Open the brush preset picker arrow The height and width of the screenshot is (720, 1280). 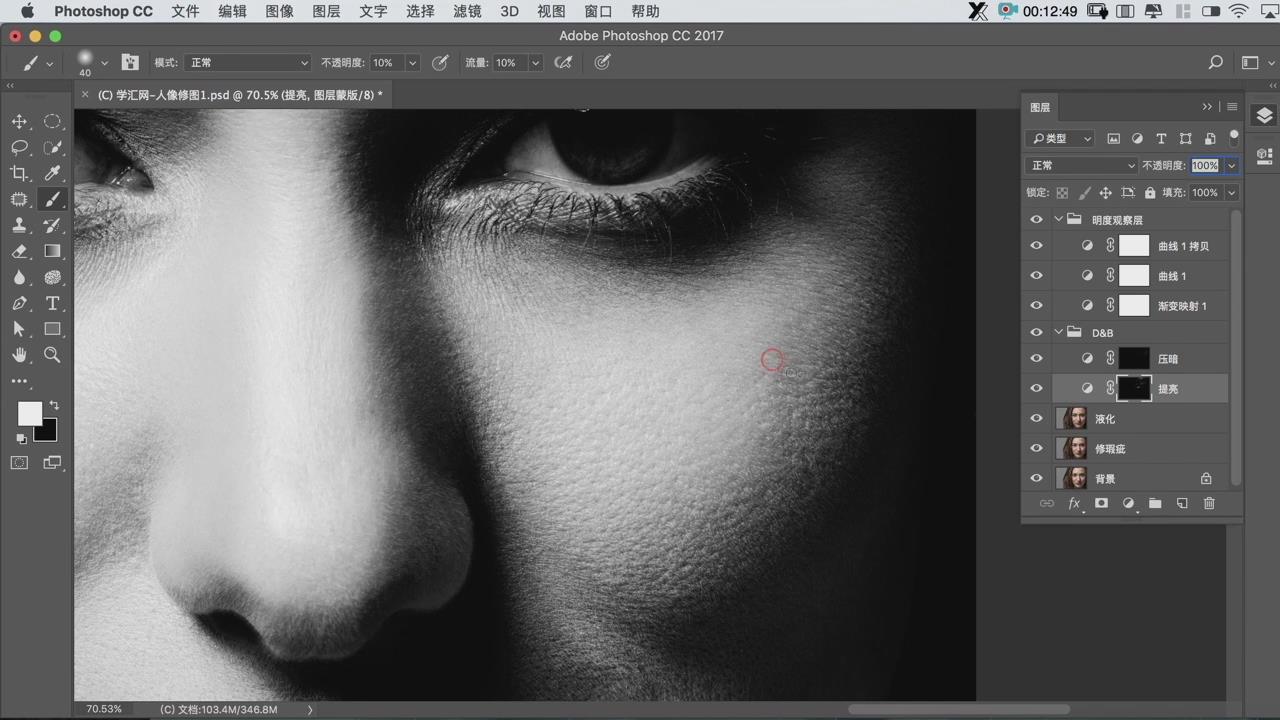(104, 63)
